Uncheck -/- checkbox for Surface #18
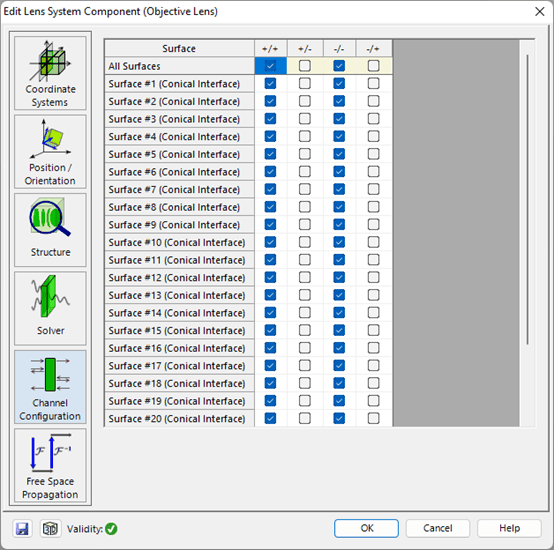Image resolution: width=554 pixels, height=550 pixels. [x=339, y=383]
